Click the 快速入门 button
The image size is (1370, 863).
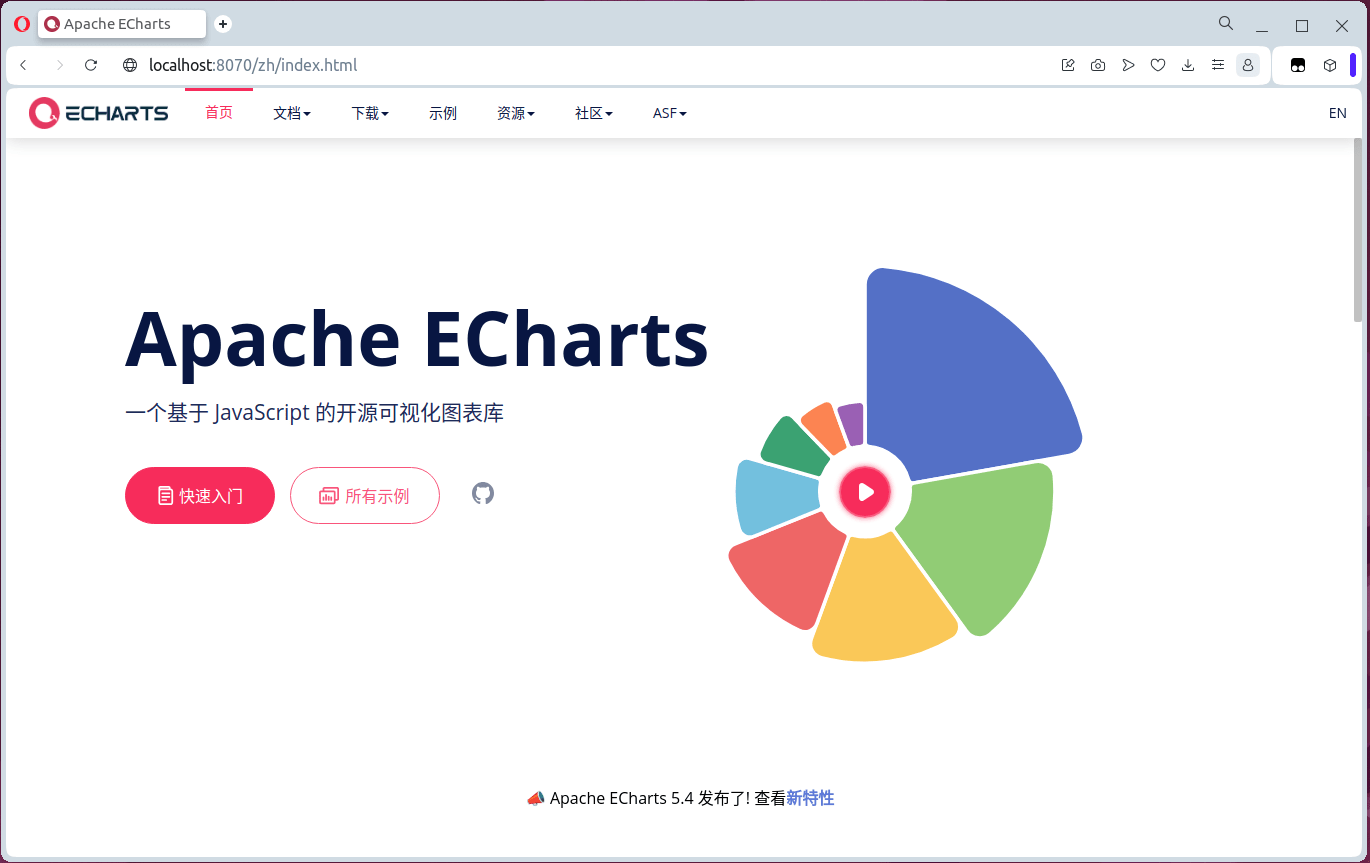point(200,495)
